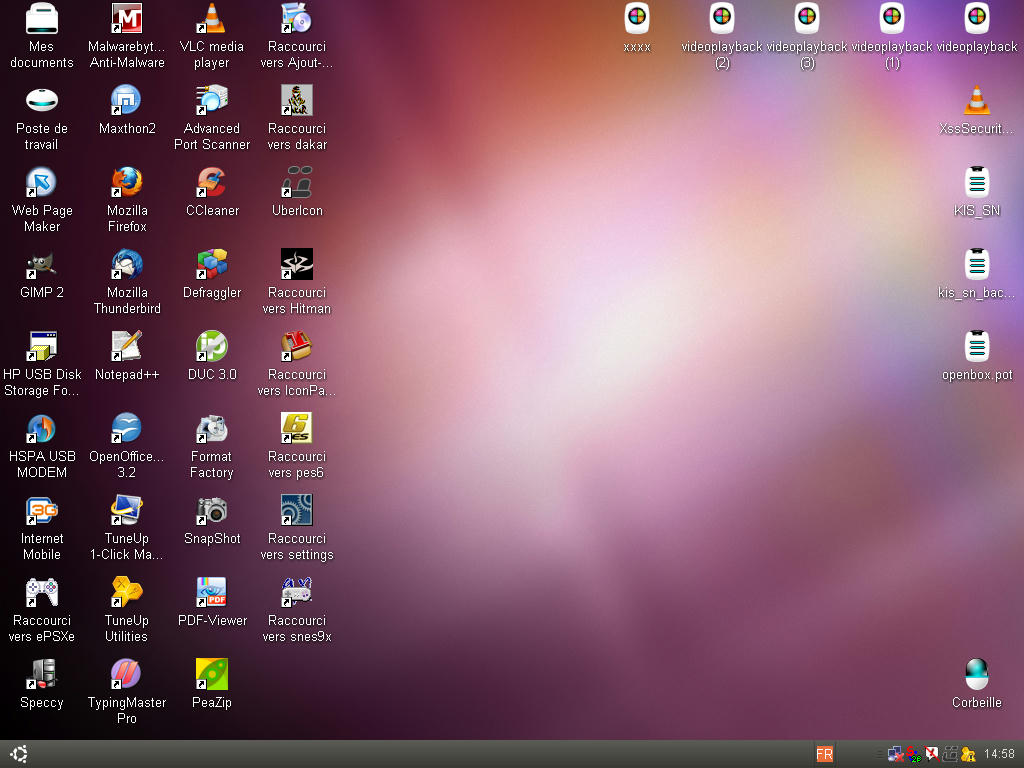This screenshot has width=1024, height=768.
Task: Select the GIMP 2 shortcut icon
Action: [x=42, y=264]
